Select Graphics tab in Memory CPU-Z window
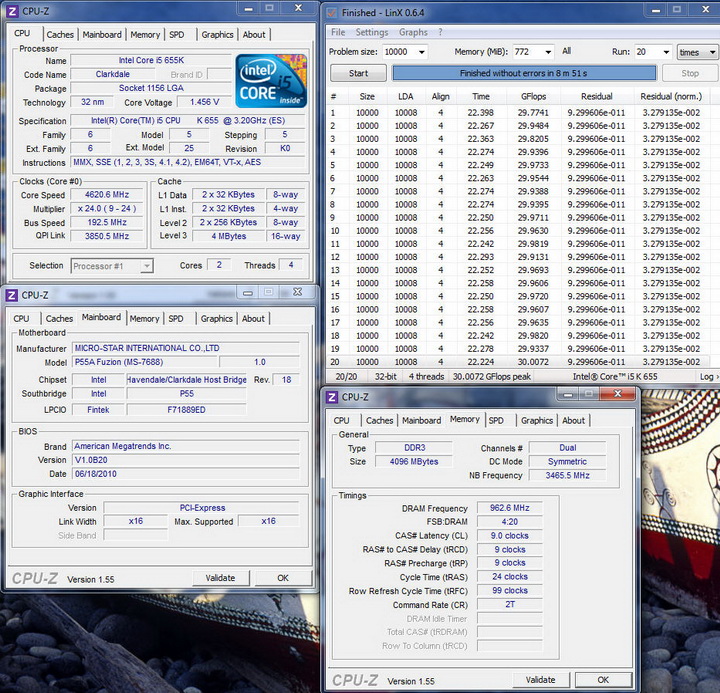720x693 pixels. (x=537, y=420)
